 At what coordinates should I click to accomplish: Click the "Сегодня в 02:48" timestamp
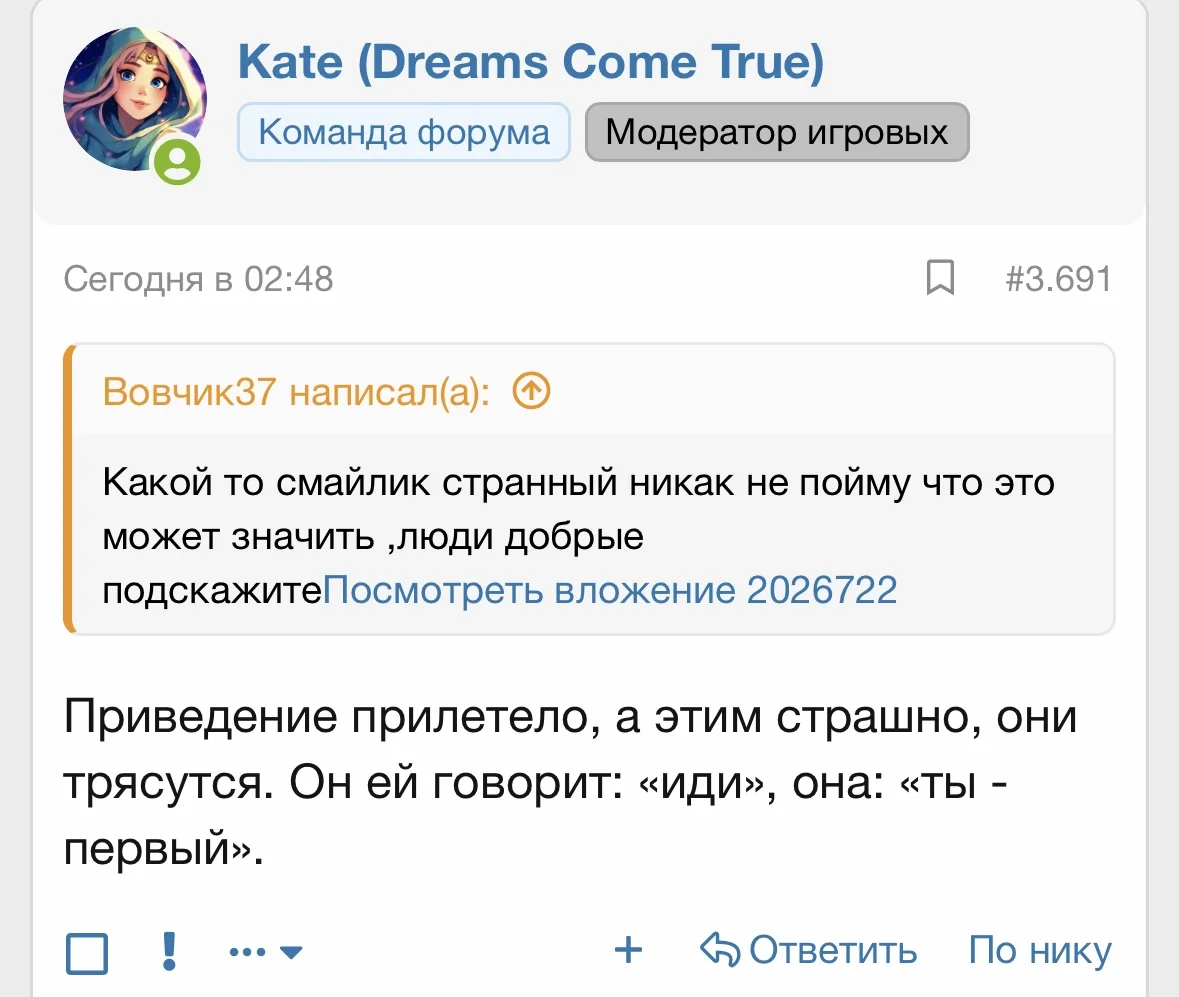click(x=198, y=279)
